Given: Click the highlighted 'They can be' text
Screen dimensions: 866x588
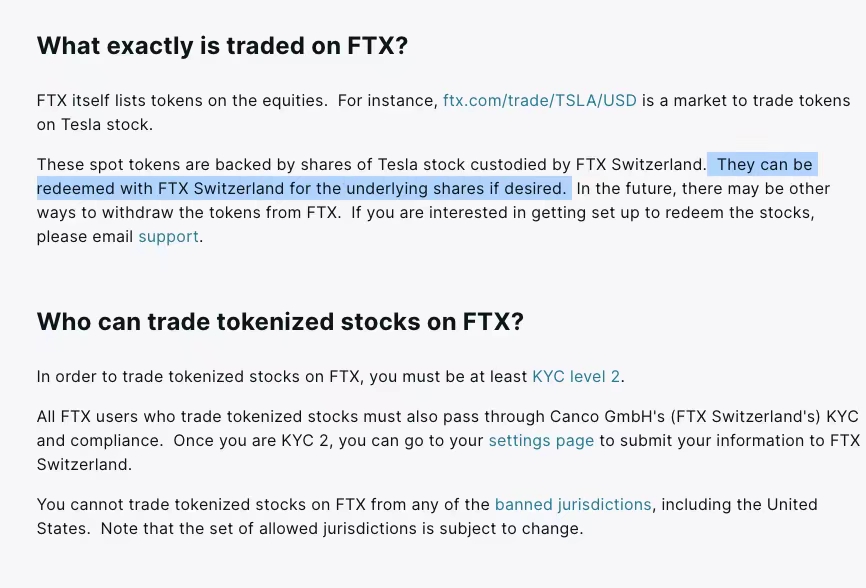Looking at the screenshot, I should tap(765, 165).
